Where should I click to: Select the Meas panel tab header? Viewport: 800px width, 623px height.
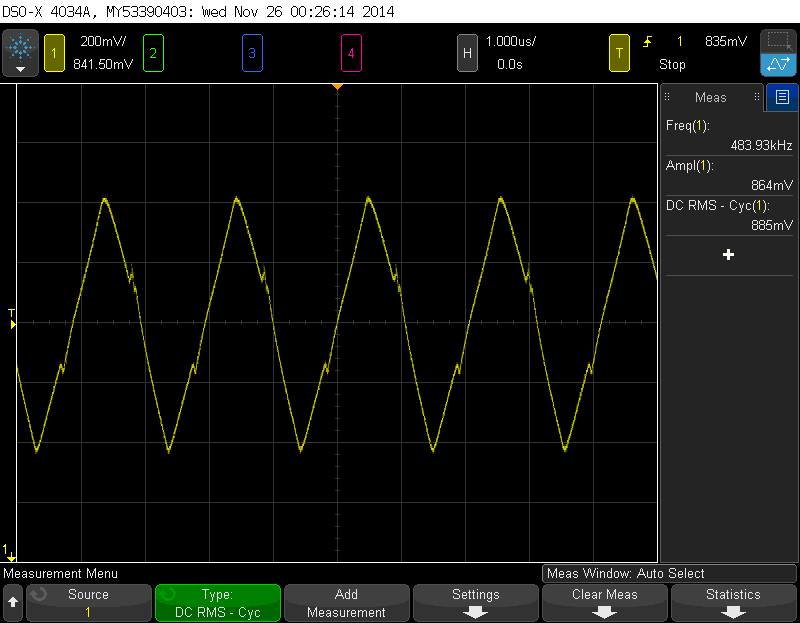(x=710, y=97)
